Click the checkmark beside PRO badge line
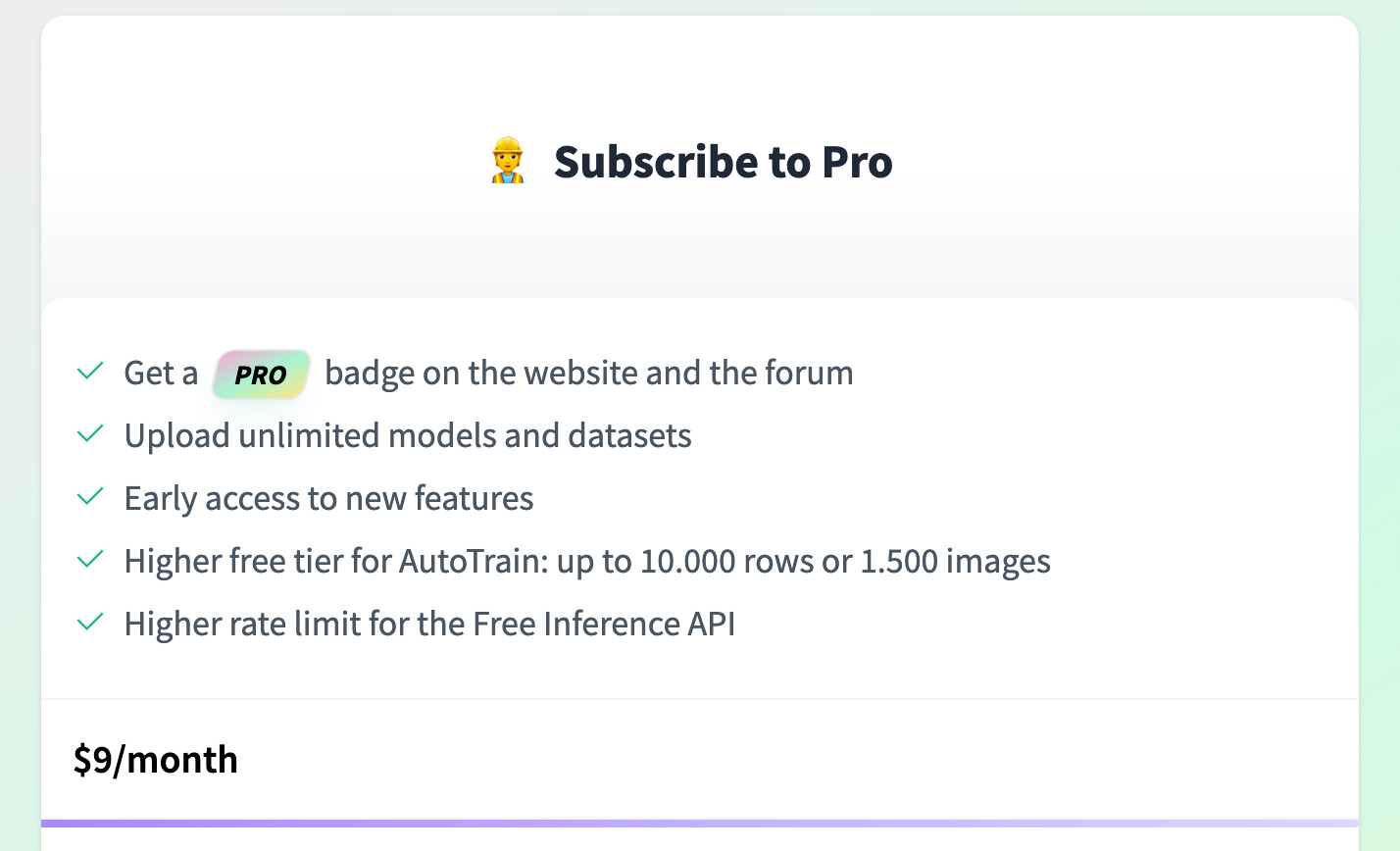The width and height of the screenshot is (1400, 851). [90, 372]
